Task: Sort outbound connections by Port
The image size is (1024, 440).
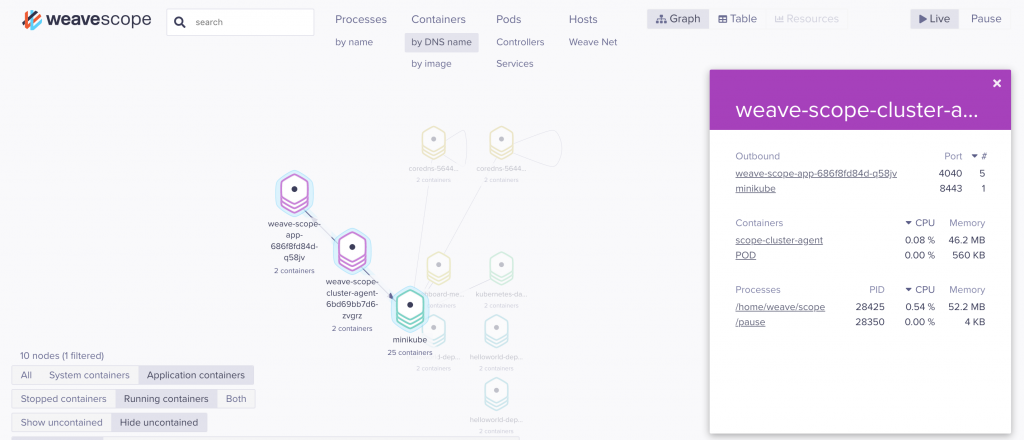Action: point(953,157)
